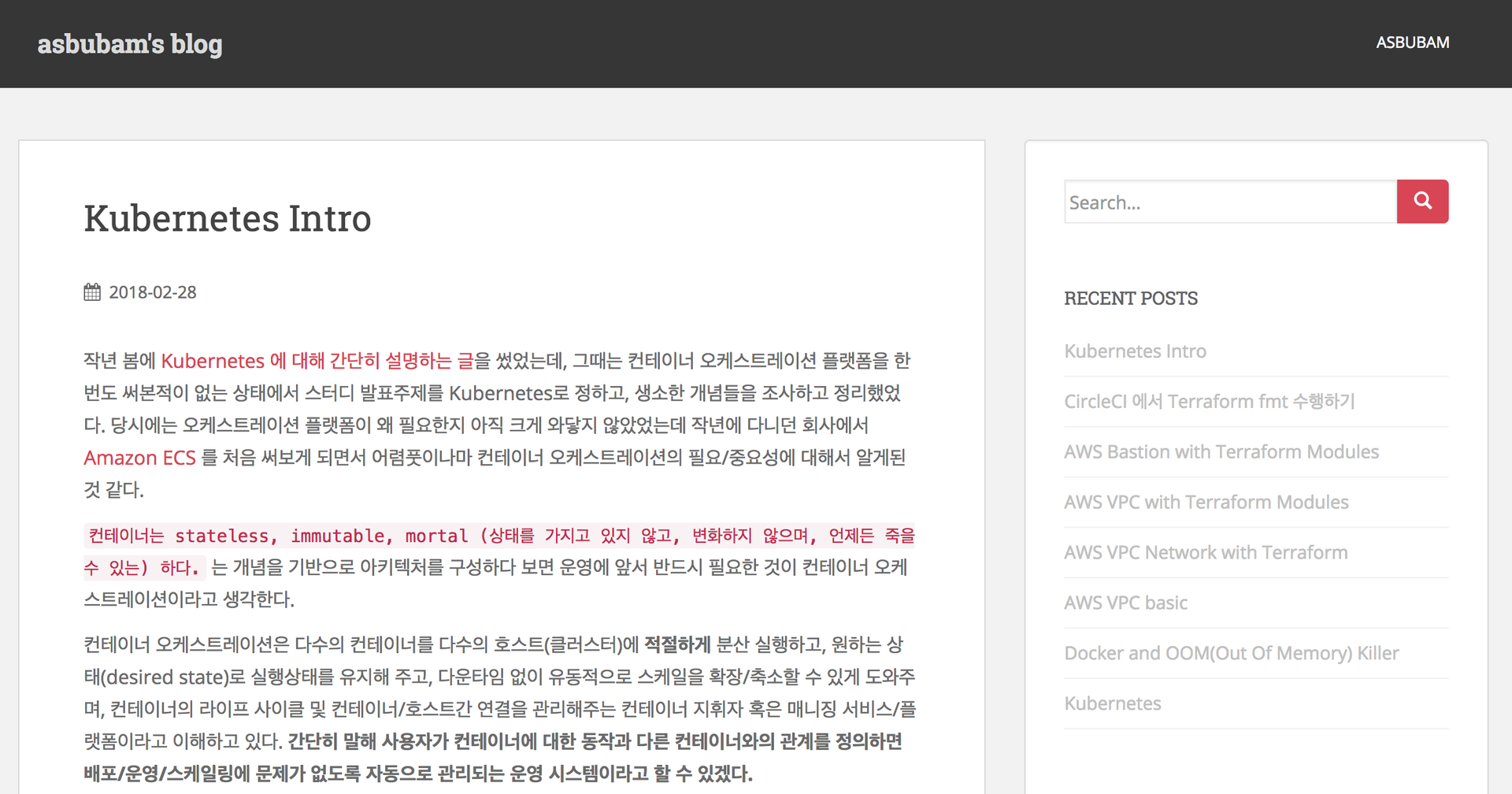
Task: Open AWS VPC with Terraform Modules post
Action: click(x=1206, y=503)
